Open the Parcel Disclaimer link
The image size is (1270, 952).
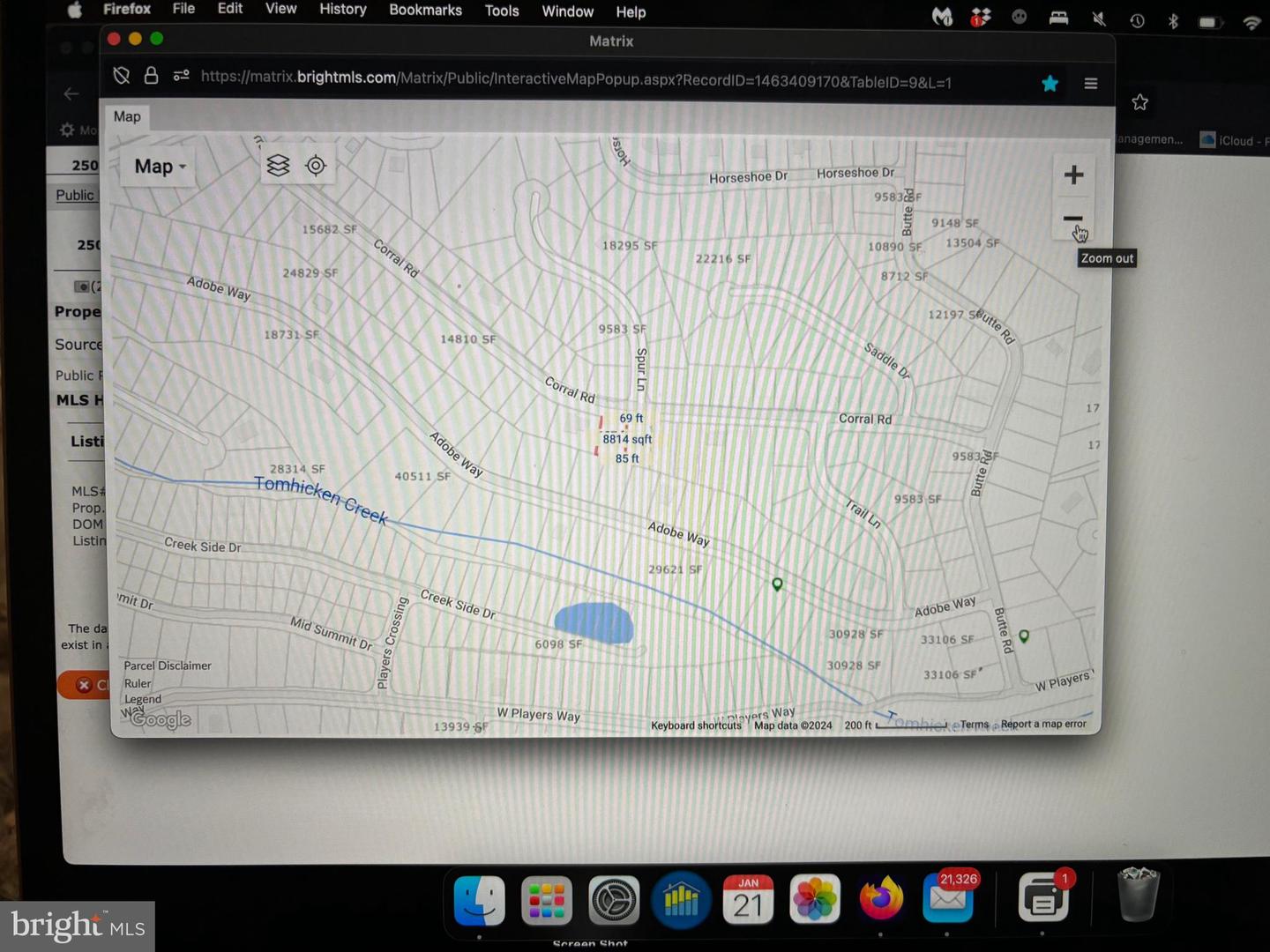click(x=168, y=666)
